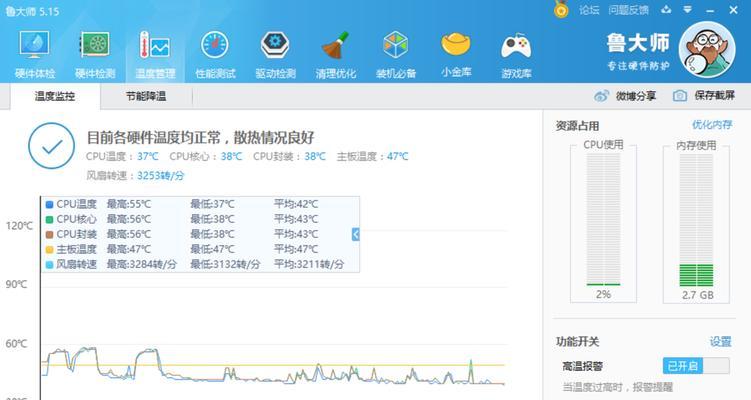Viewport: 751px width, 400px height.
Task: Open 设置 settings link
Action: click(x=720, y=342)
